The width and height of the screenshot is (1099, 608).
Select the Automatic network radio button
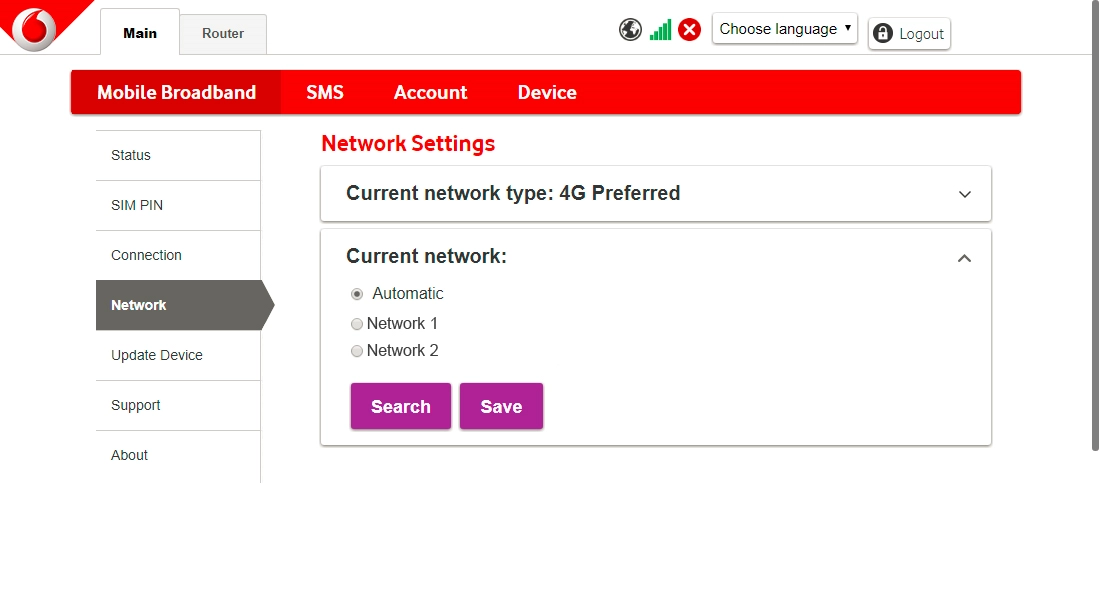coord(357,293)
